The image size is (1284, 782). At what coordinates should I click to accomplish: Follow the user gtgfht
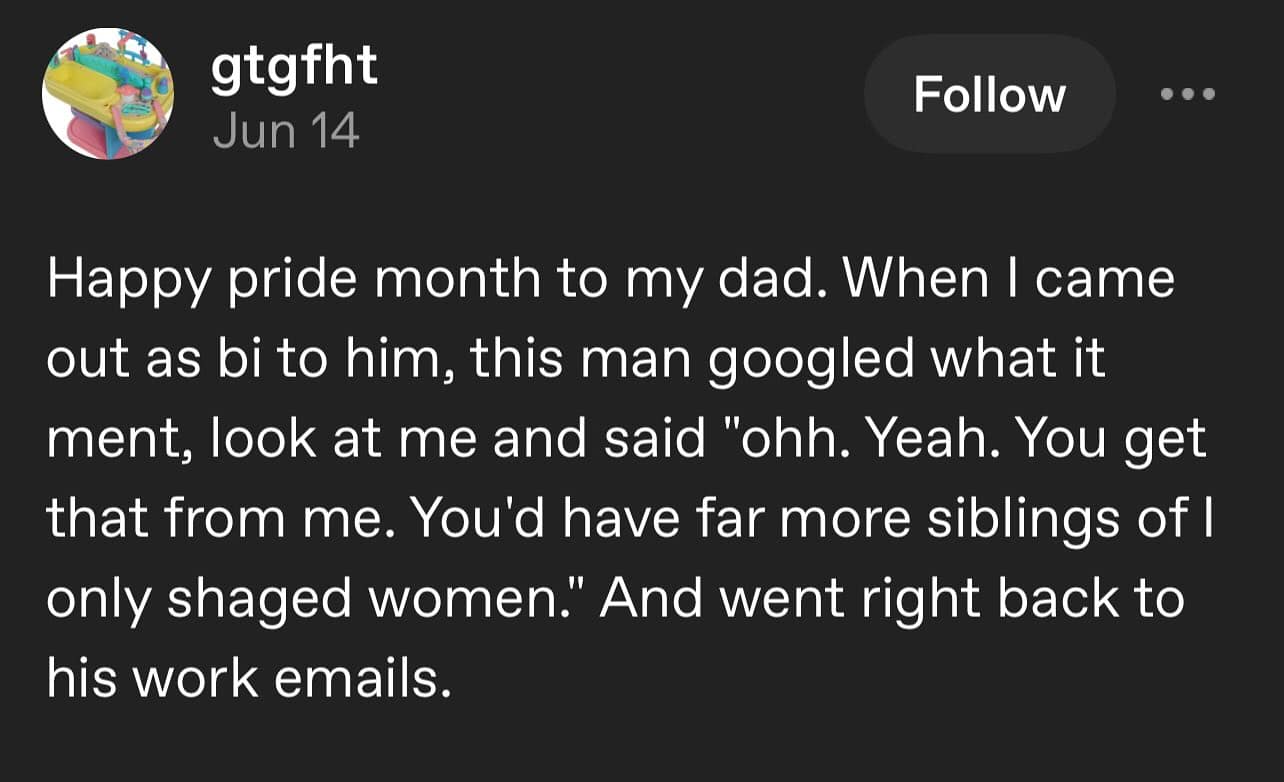(x=989, y=93)
